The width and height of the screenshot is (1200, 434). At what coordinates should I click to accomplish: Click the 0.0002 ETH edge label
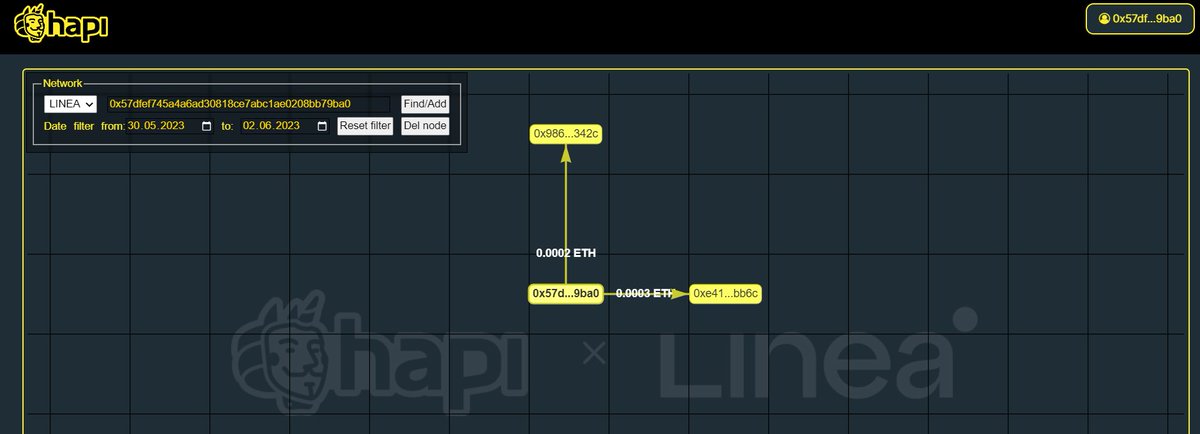(565, 253)
